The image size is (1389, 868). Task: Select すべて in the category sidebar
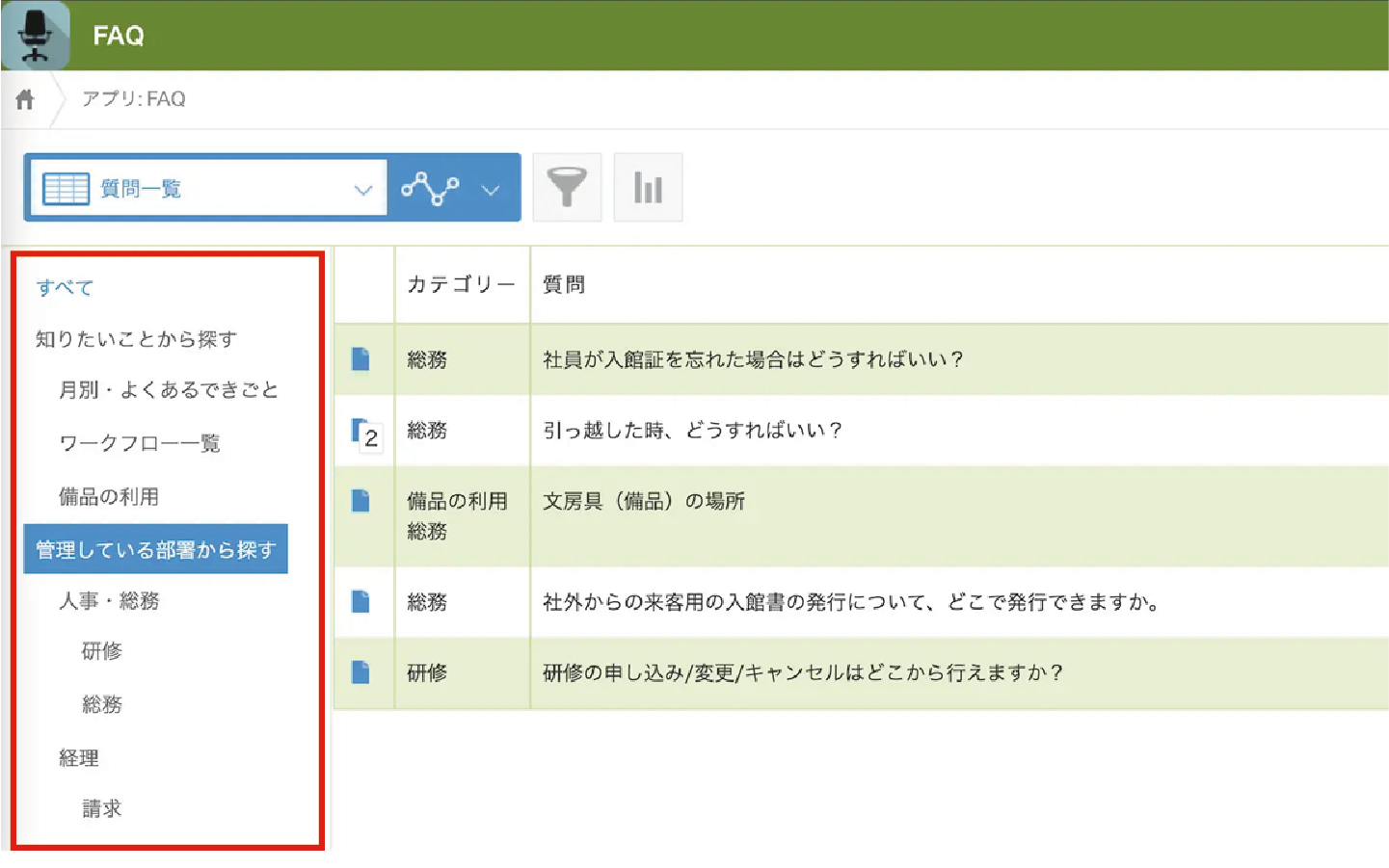click(65, 288)
